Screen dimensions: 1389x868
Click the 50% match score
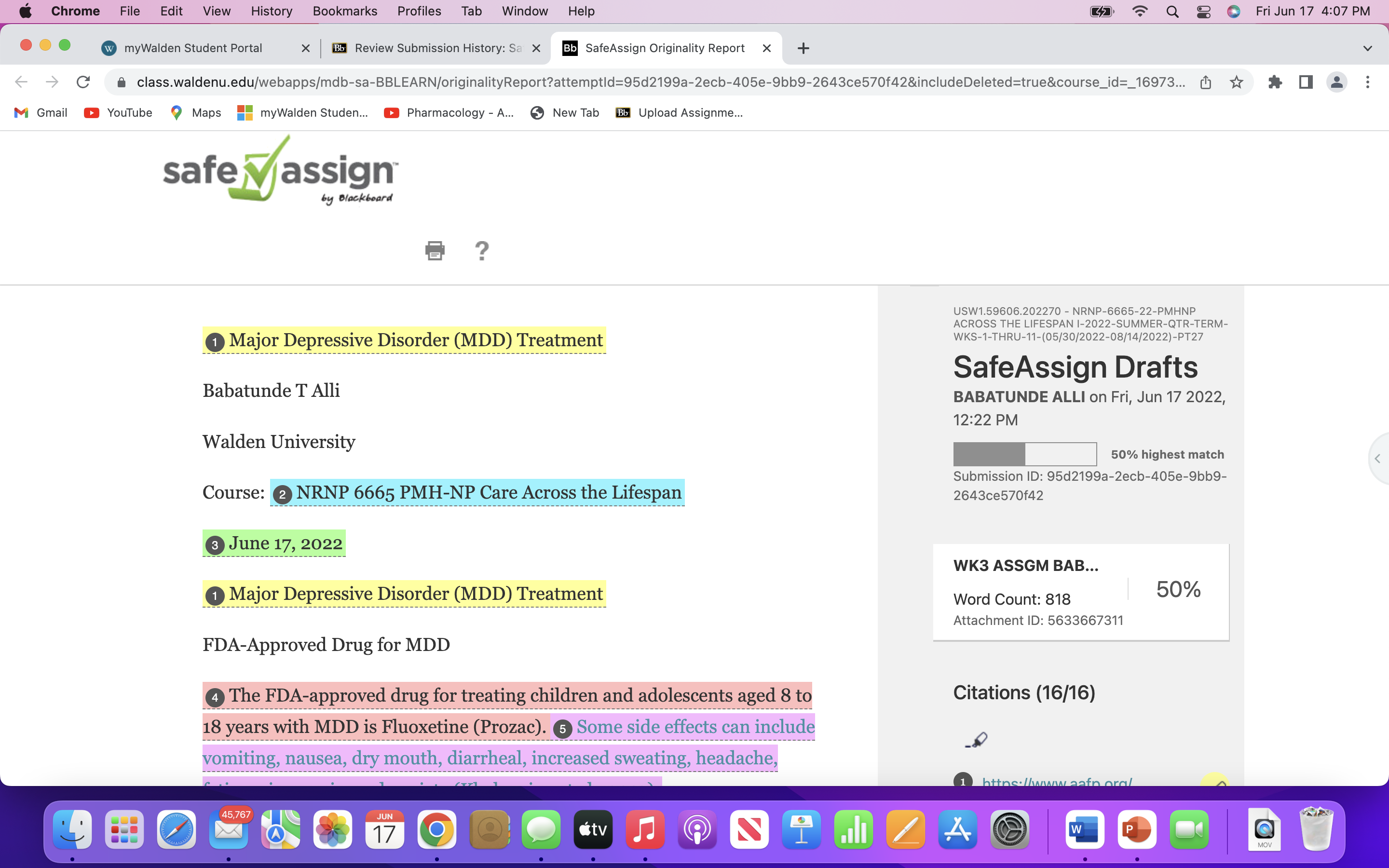(1178, 590)
